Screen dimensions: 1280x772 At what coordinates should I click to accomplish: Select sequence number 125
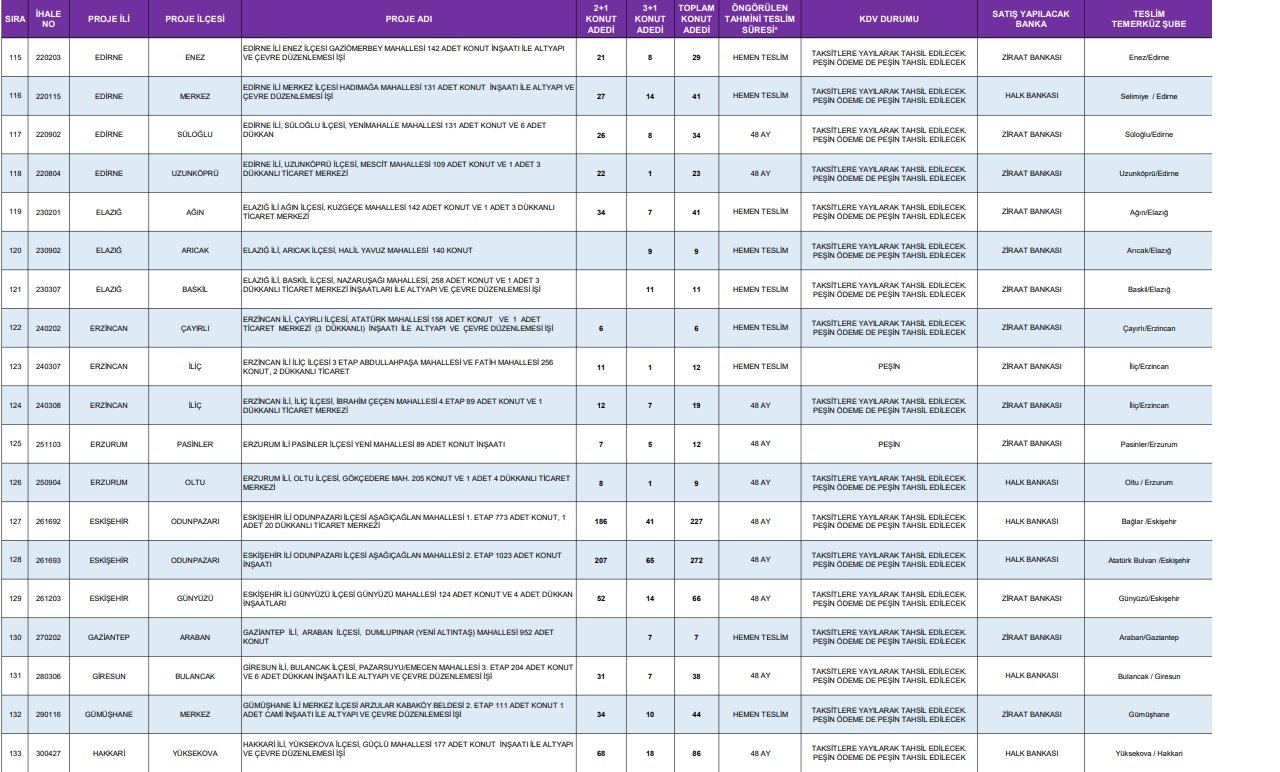click(14, 444)
